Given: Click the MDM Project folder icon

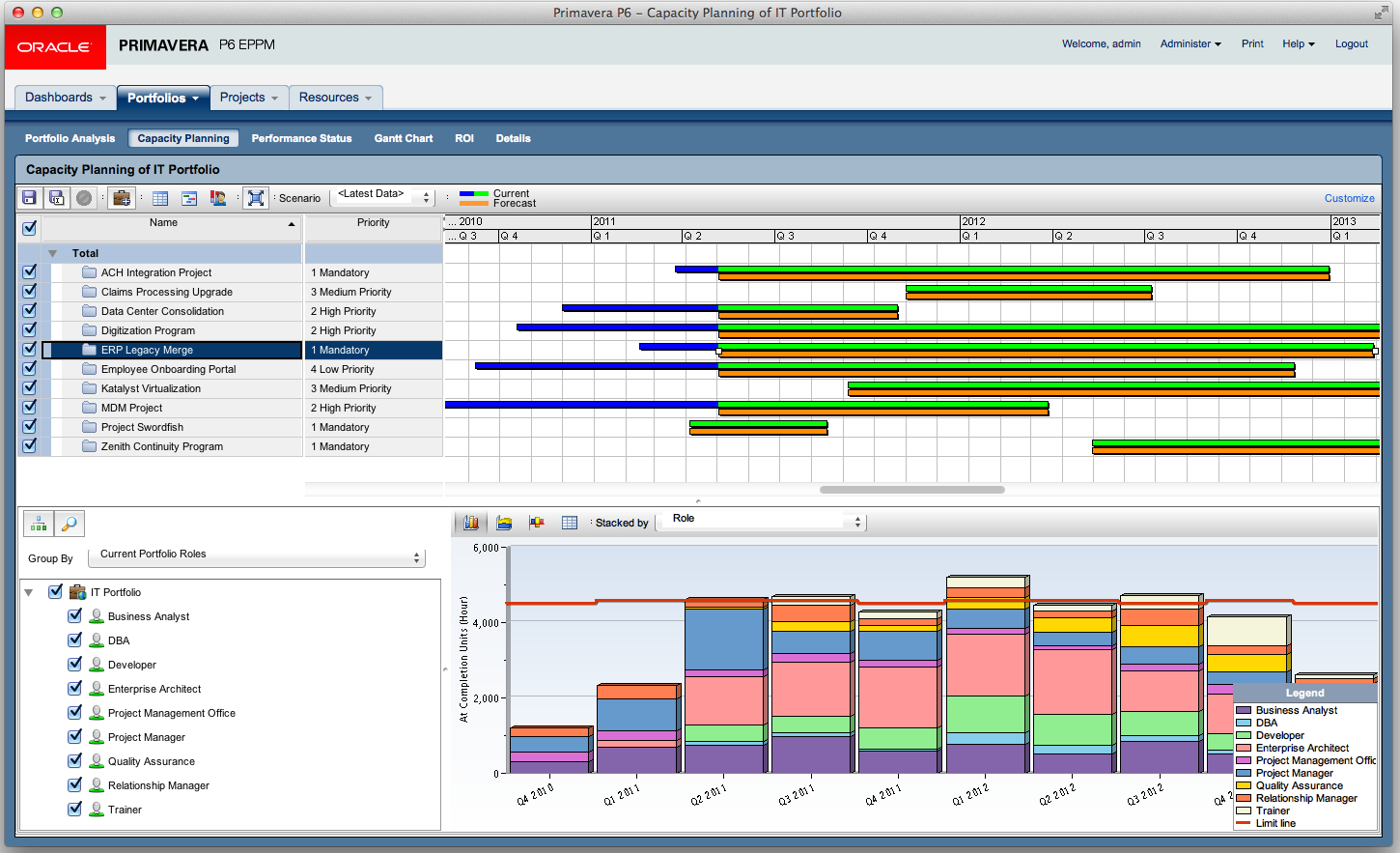Looking at the screenshot, I should 90,408.
